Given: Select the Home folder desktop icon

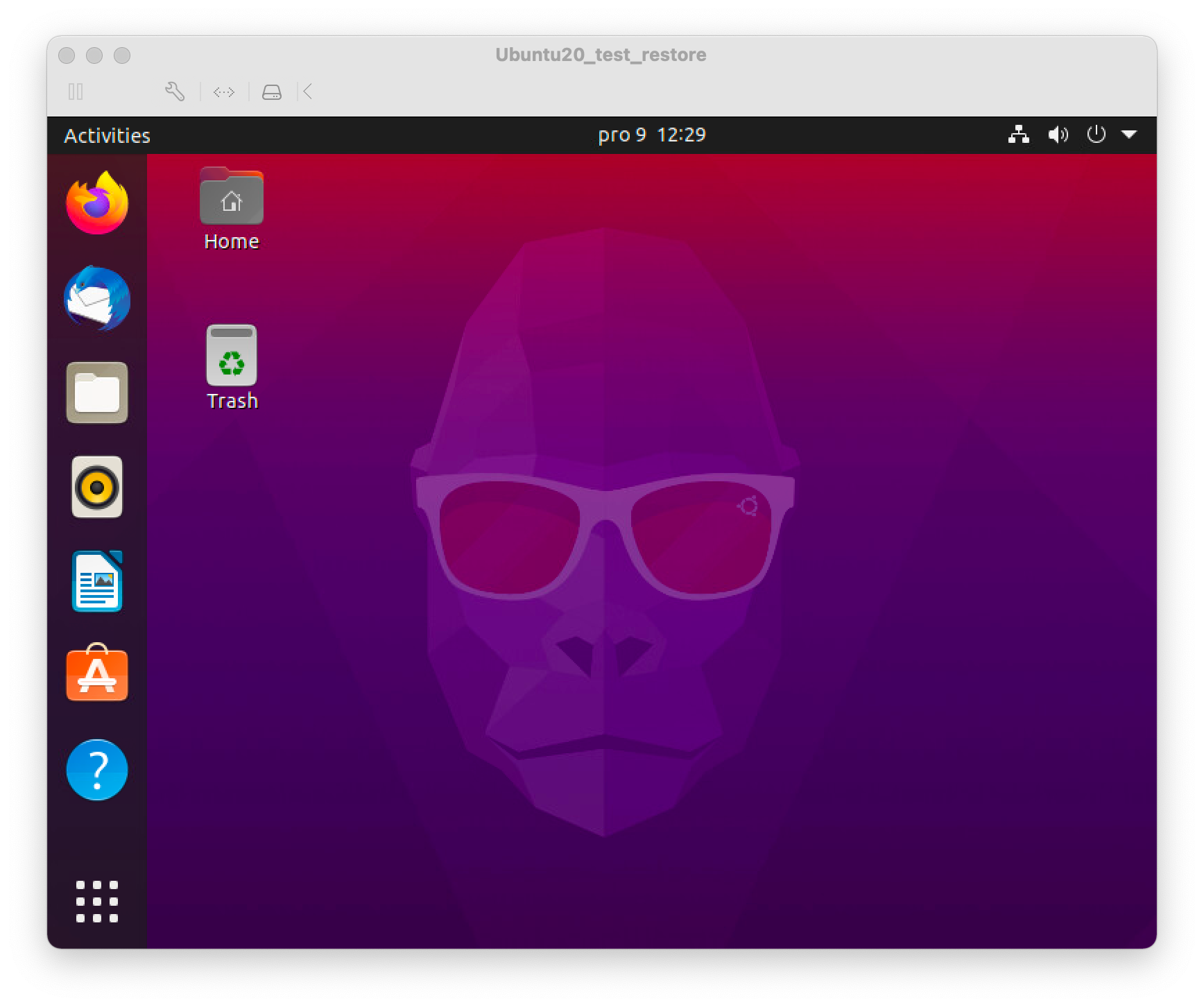Looking at the screenshot, I should tap(232, 209).
